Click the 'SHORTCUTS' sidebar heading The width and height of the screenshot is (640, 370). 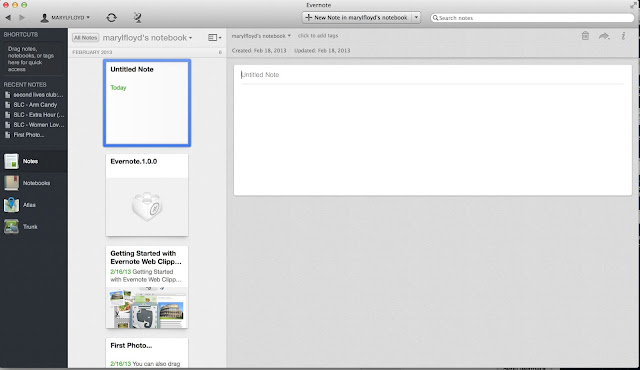(x=21, y=35)
